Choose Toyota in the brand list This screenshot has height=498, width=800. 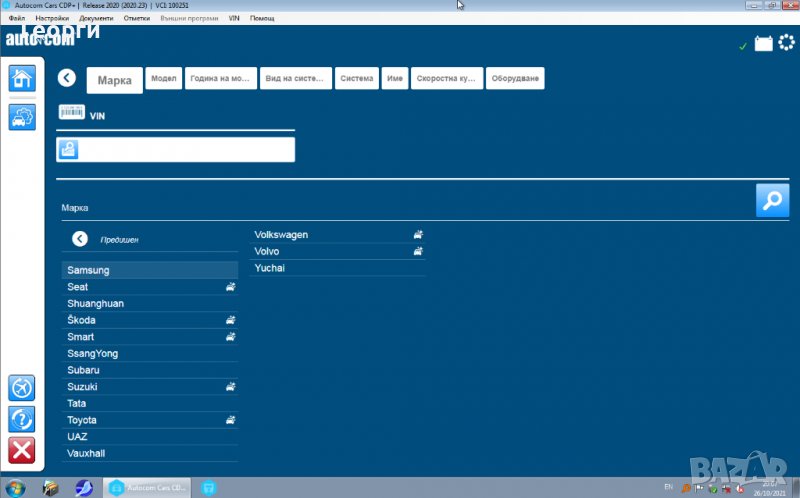pyautogui.click(x=82, y=420)
